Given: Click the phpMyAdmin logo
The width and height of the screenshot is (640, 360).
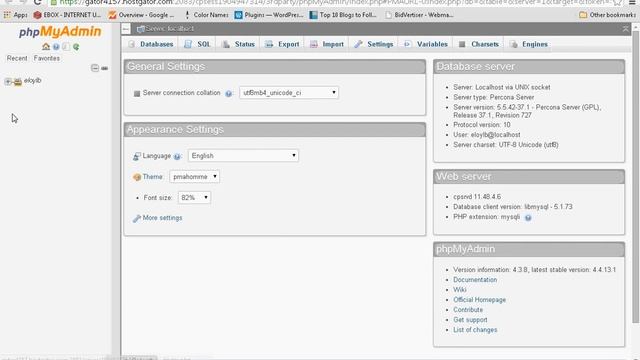Looking at the screenshot, I should tap(60, 32).
